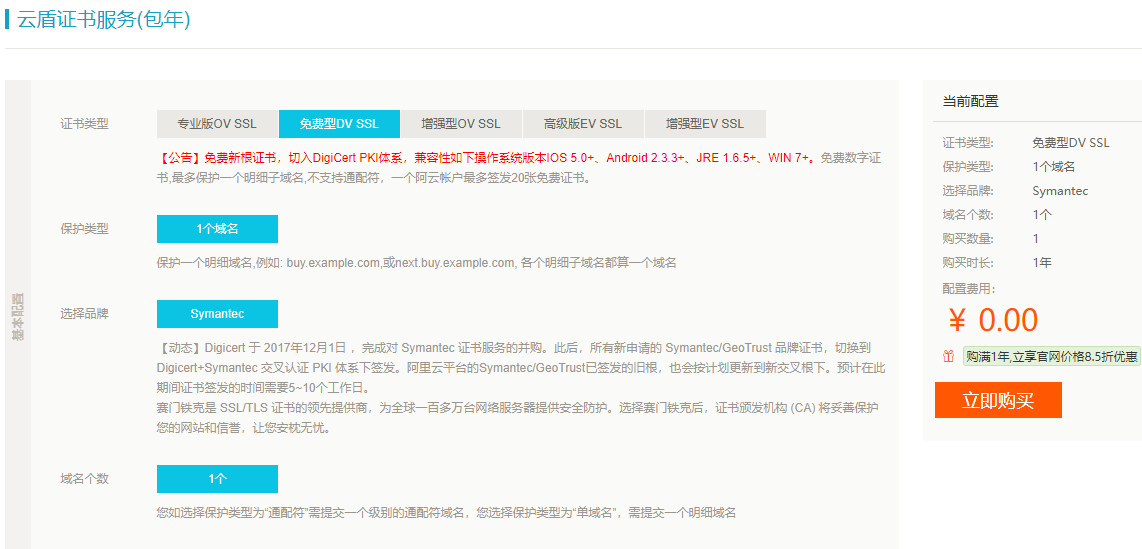1142x549 pixels.
Task: Click the 云盾证书服务(包年) page title
Action: [x=104, y=19]
